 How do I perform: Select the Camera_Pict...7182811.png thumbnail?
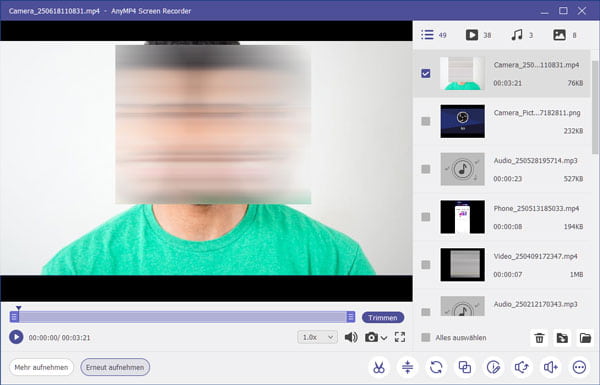(x=462, y=121)
